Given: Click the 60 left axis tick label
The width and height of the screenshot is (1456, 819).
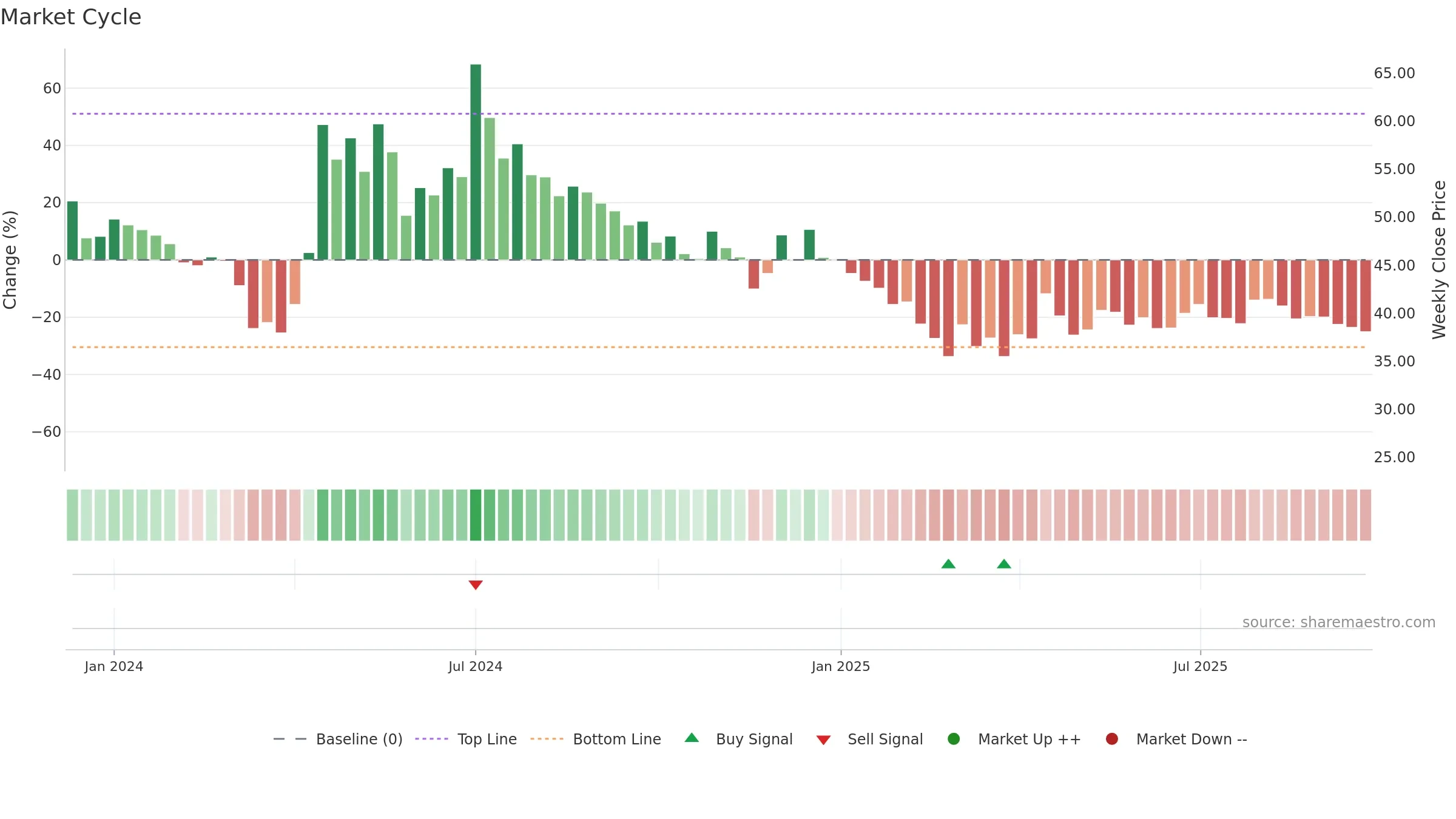Looking at the screenshot, I should click(x=52, y=89).
